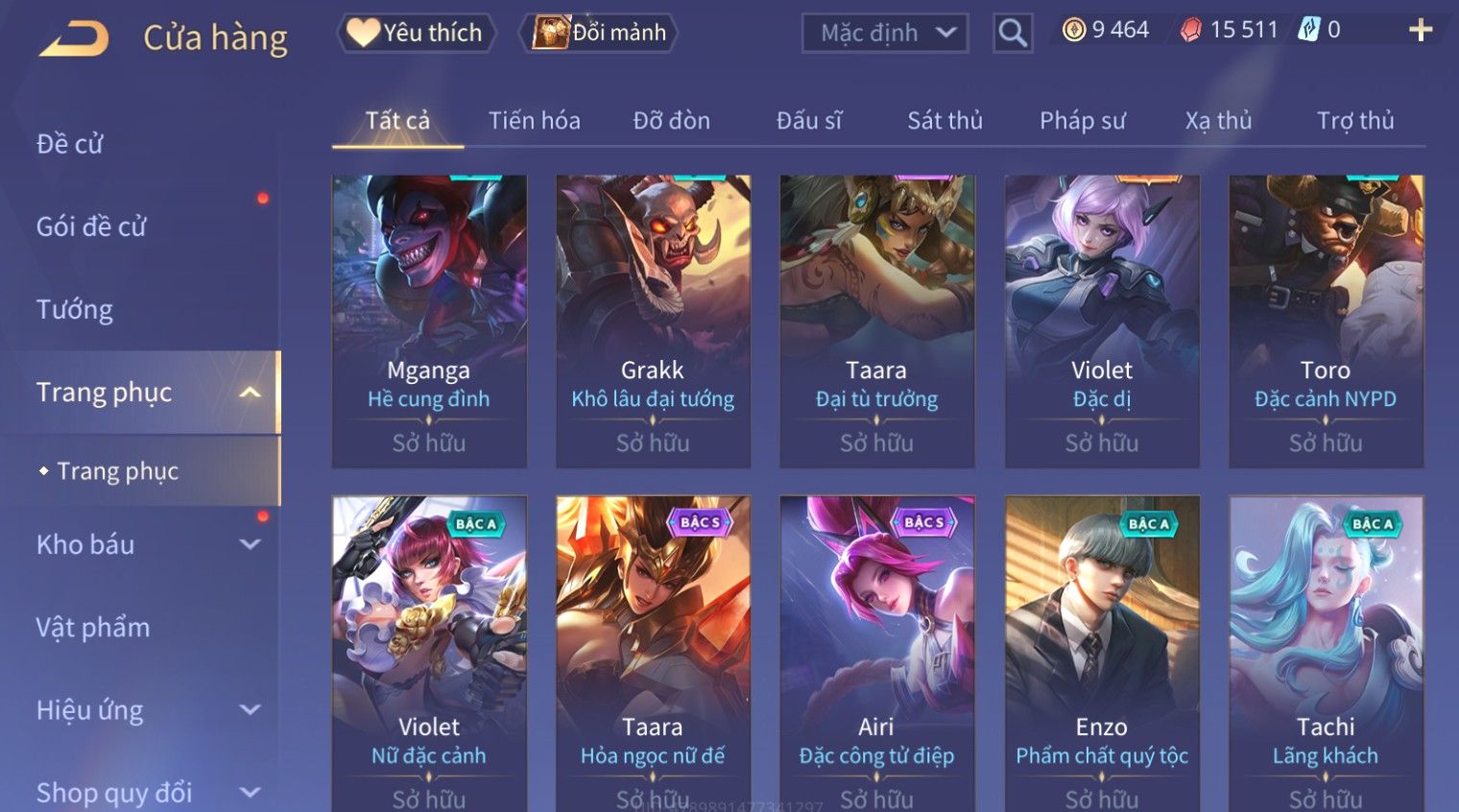Select Mganga Hề cung đình skin card
1459x812 pixels.
pos(429,322)
